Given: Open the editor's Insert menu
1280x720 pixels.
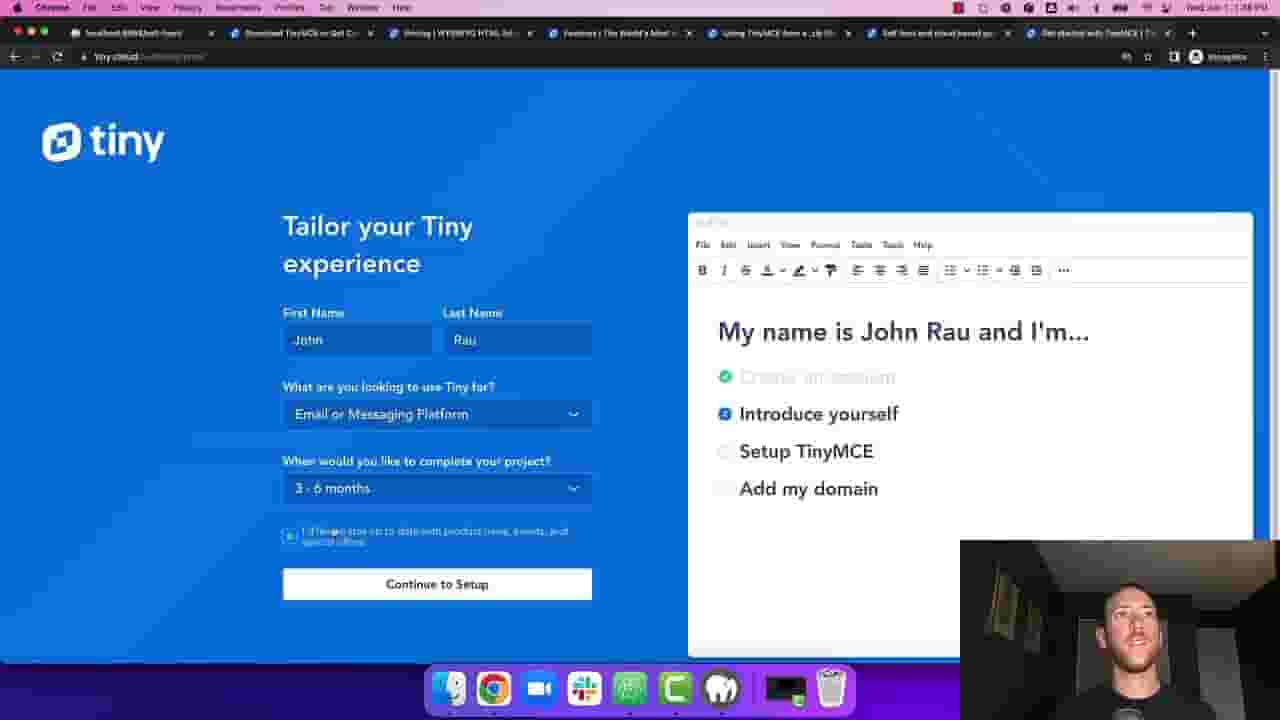Looking at the screenshot, I should point(758,245).
